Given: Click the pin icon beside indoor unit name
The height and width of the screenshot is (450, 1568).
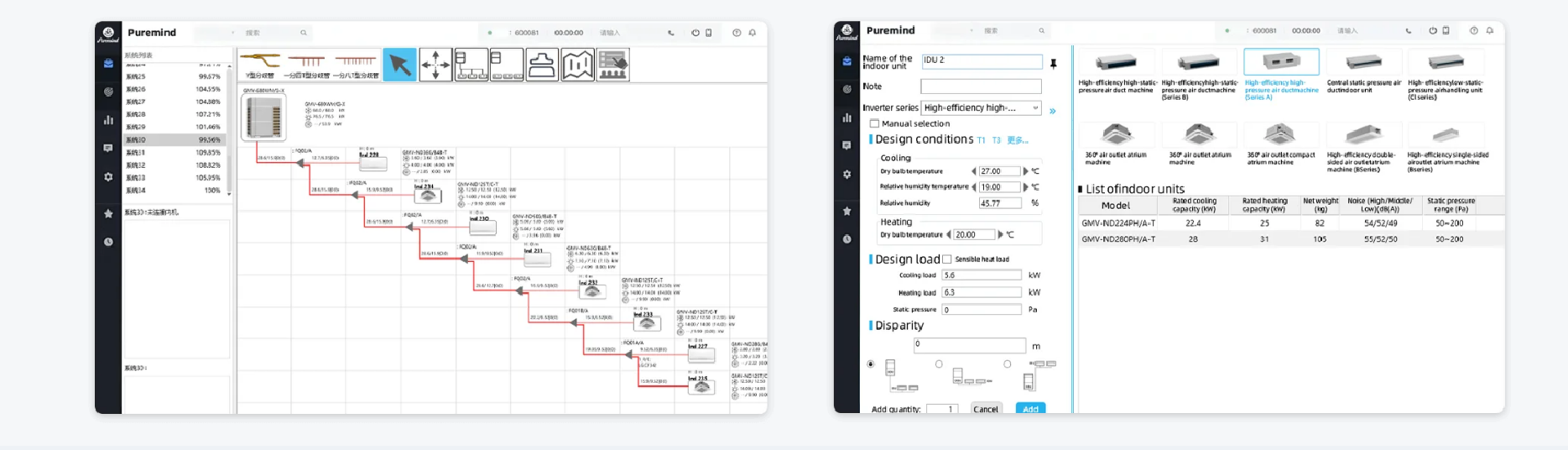Looking at the screenshot, I should [1053, 63].
